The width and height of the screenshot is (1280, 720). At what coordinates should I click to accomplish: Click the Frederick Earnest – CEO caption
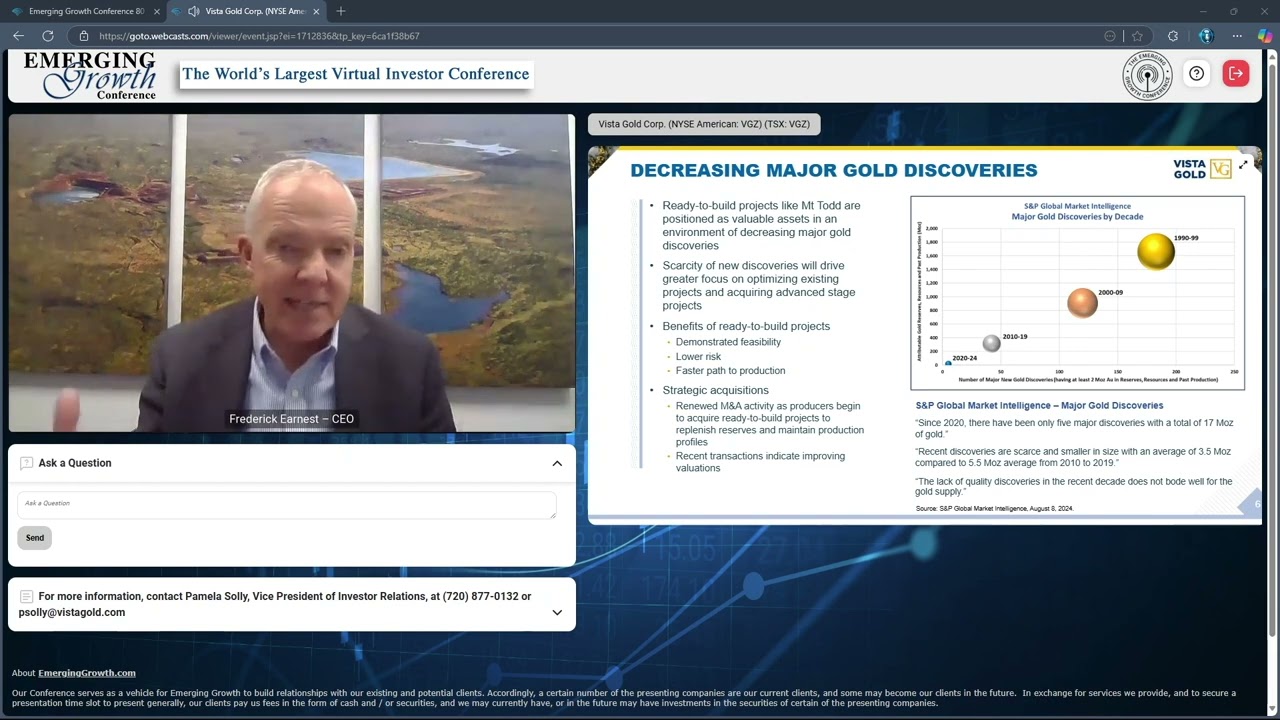click(292, 419)
